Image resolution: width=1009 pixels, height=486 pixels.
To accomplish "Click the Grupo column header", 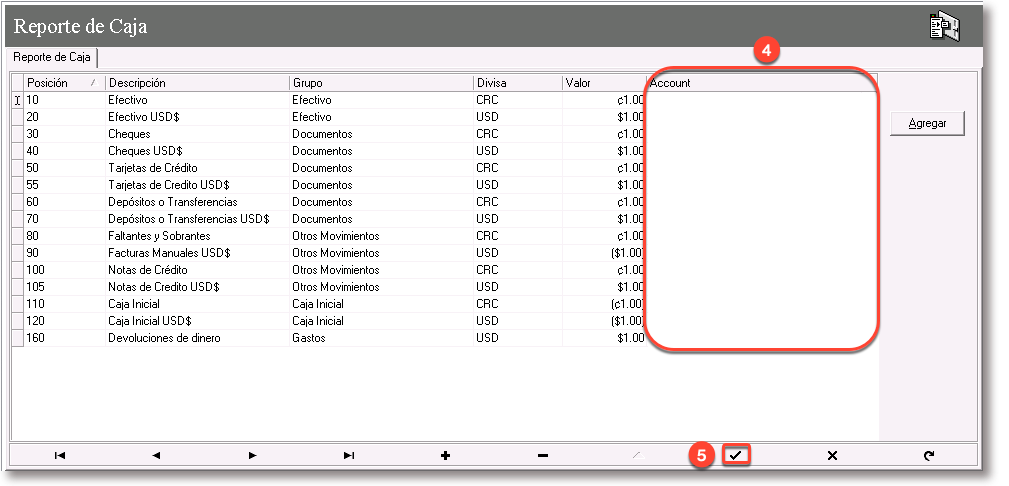I will [381, 83].
